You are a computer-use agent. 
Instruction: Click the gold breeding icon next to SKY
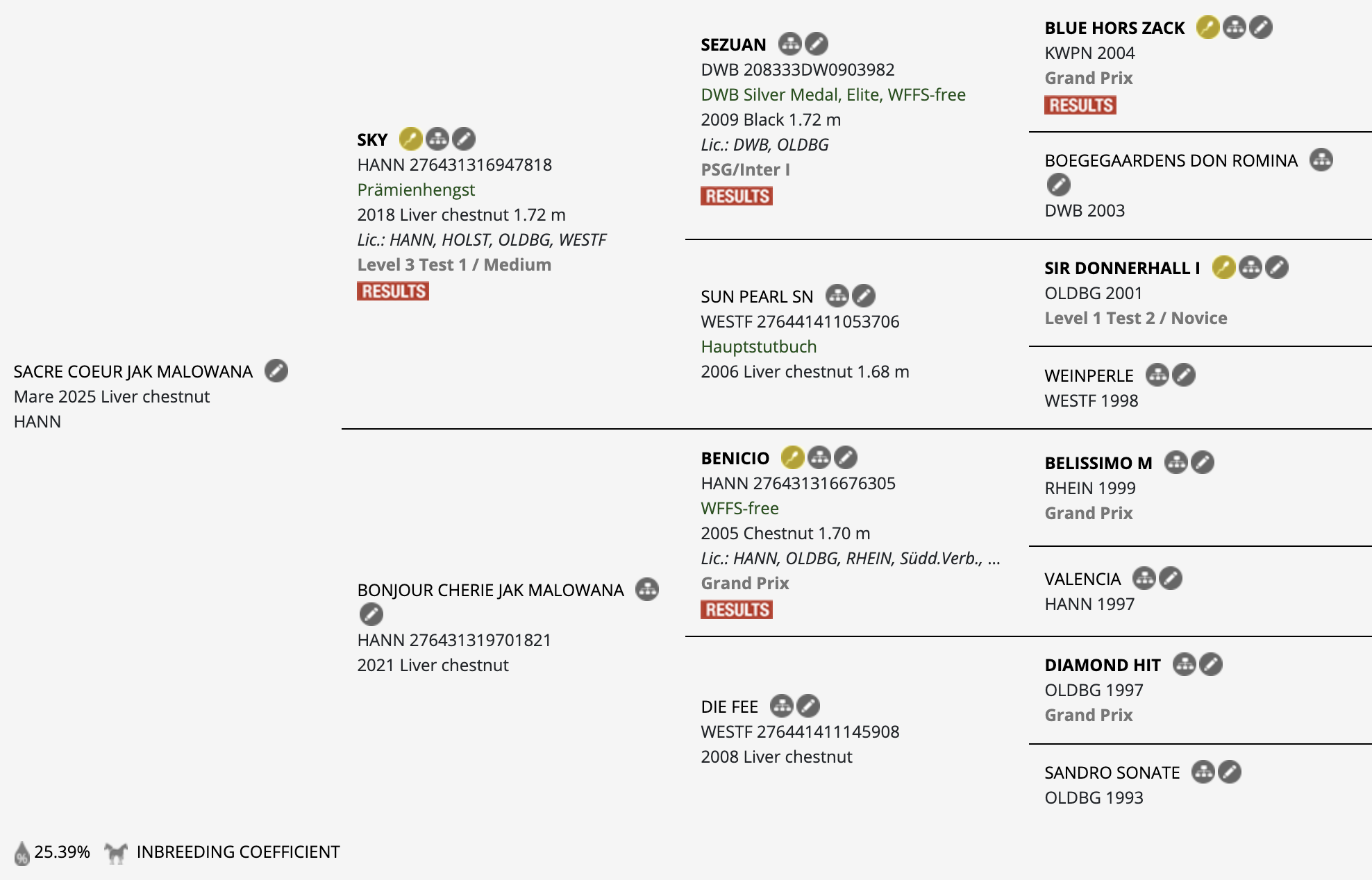[410, 139]
